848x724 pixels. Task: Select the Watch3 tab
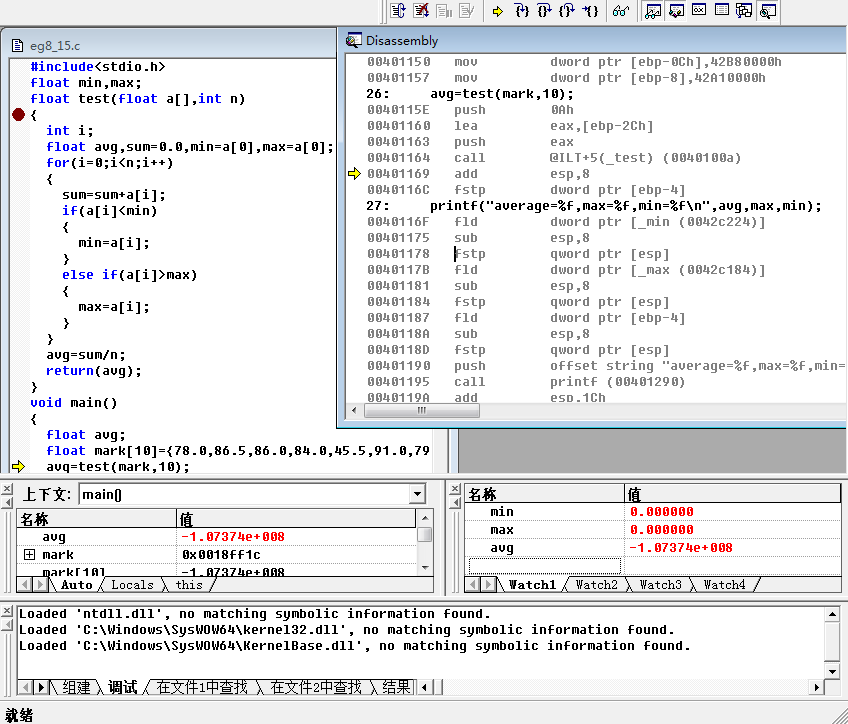(660, 584)
